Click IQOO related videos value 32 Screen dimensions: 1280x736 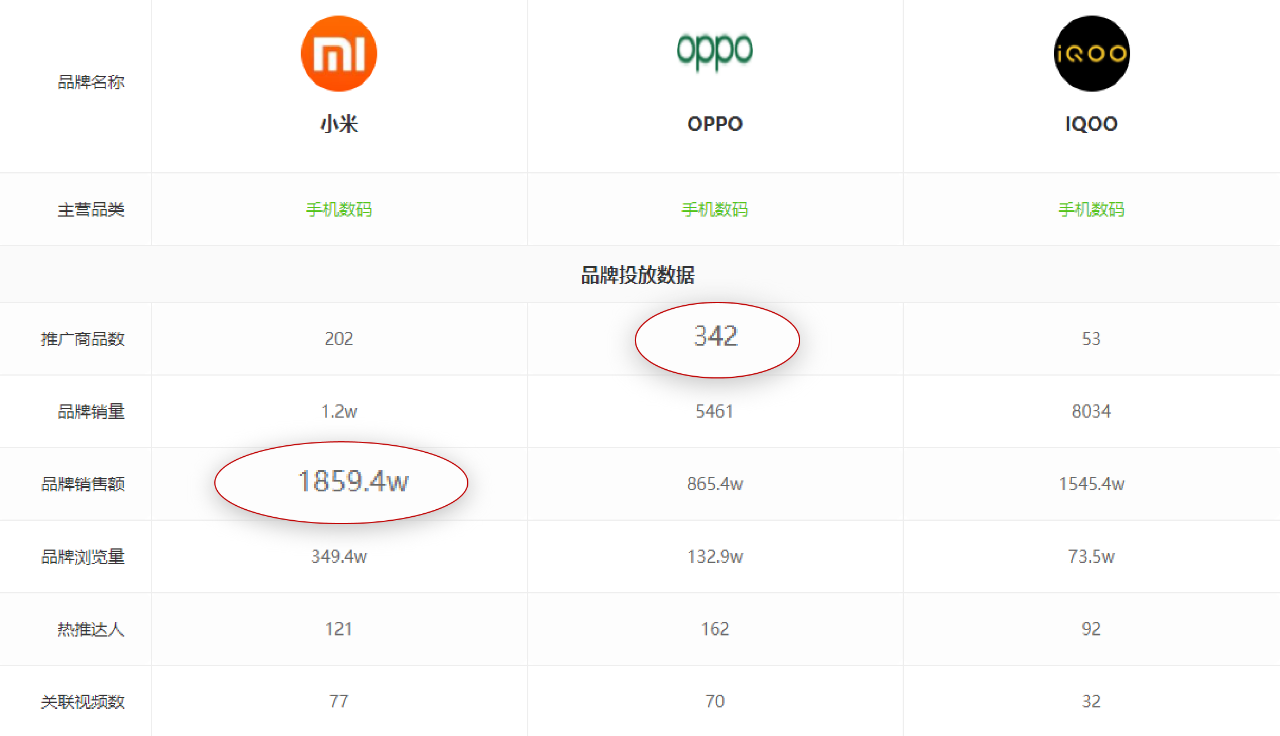1091,702
